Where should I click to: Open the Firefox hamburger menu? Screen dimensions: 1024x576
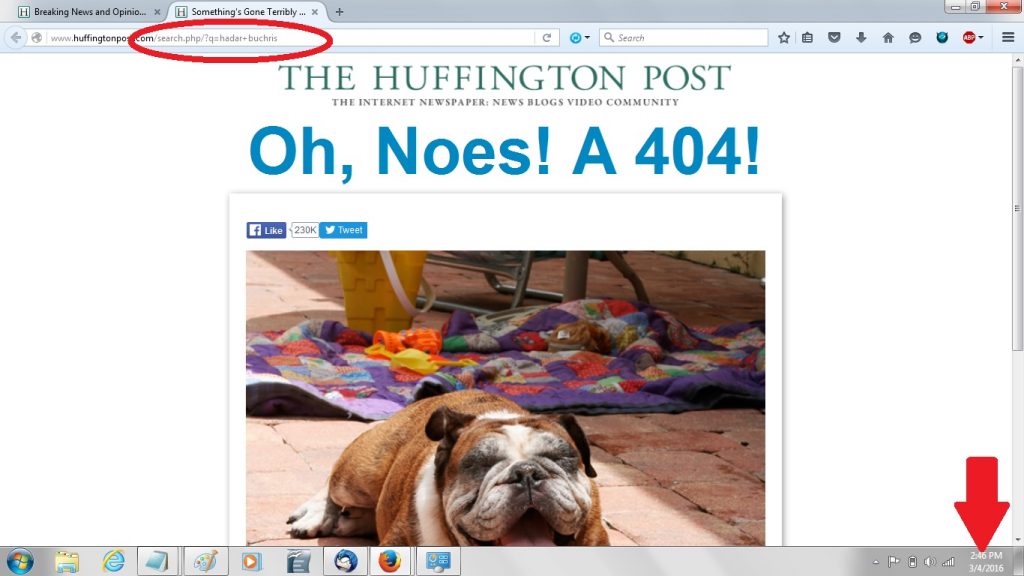1008,38
